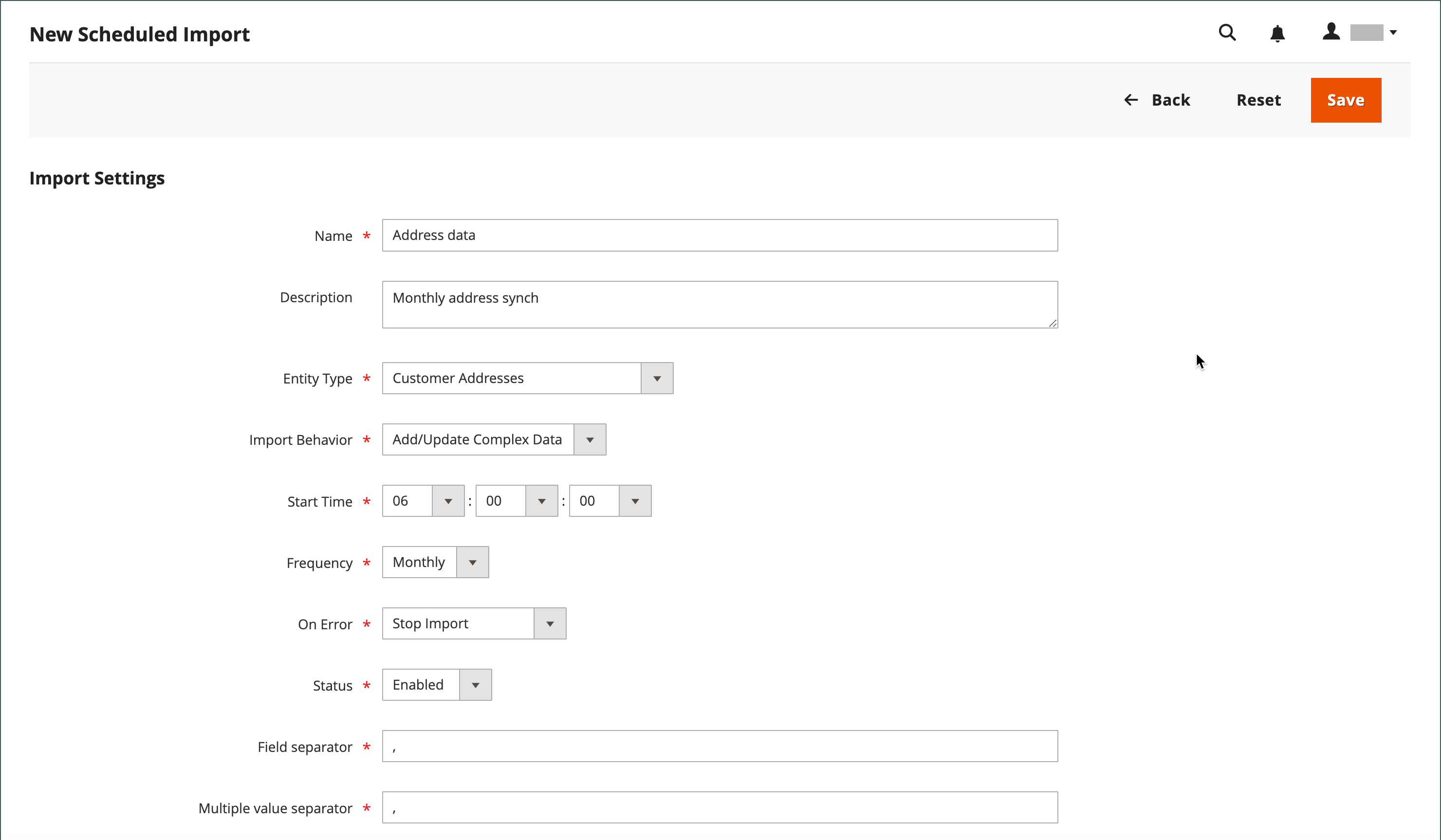Click into the Name input field
This screenshot has width=1441, height=840.
point(720,235)
